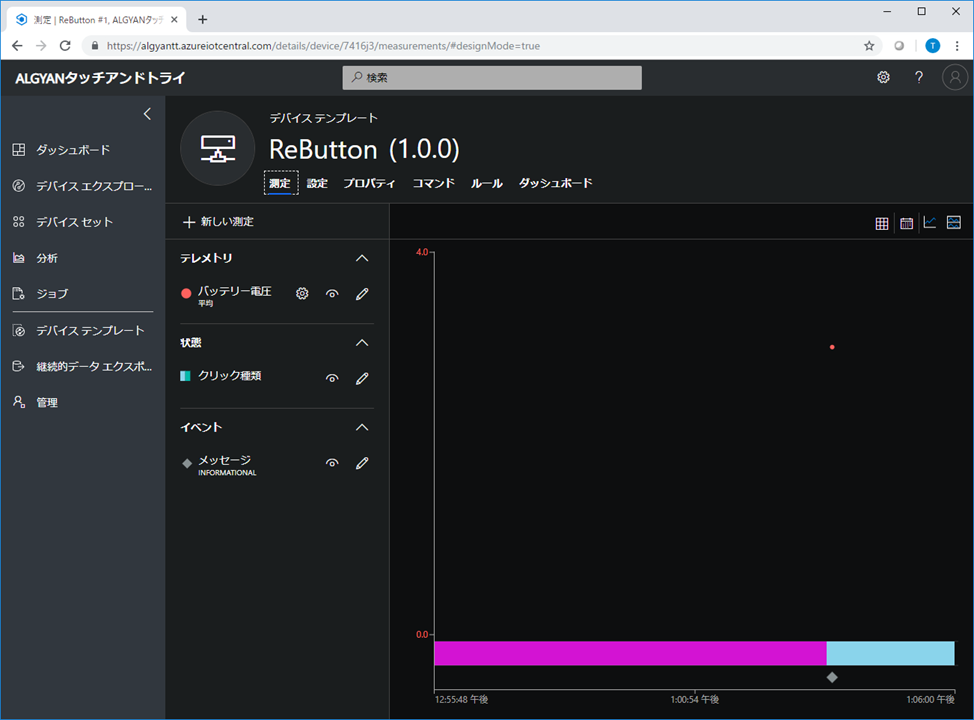Collapse the left navigation sidebar
Image resolution: width=974 pixels, height=720 pixels.
click(147, 114)
